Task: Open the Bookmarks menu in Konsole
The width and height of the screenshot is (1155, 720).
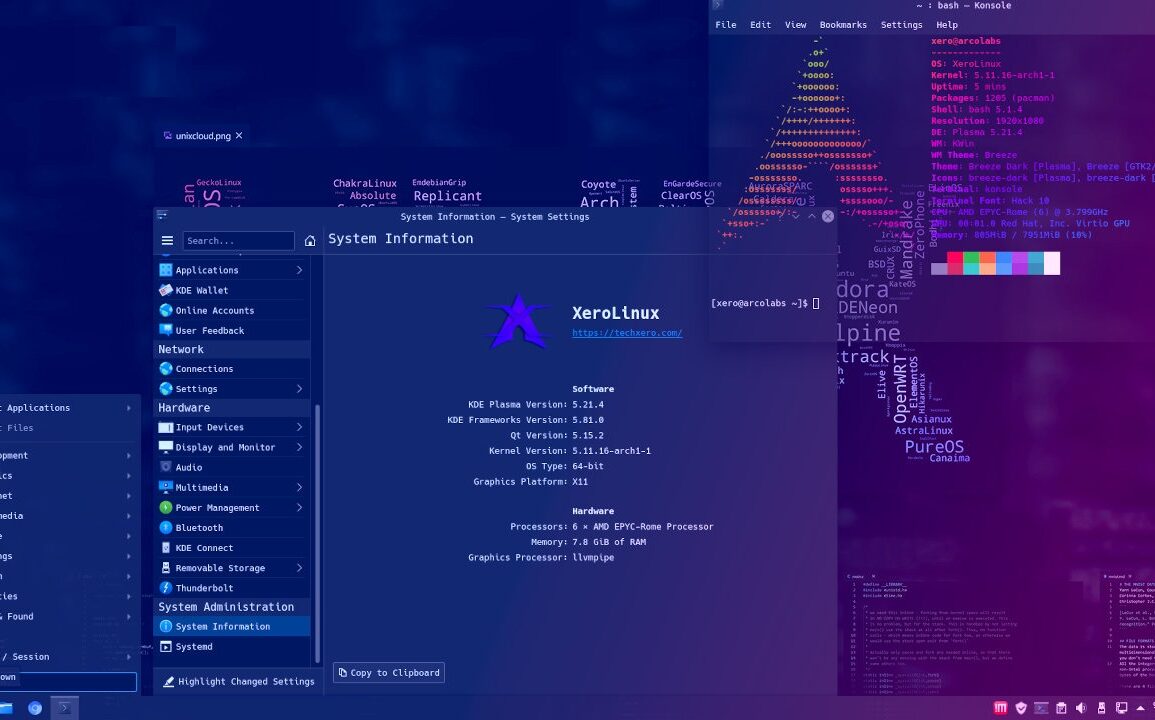Action: tap(843, 25)
